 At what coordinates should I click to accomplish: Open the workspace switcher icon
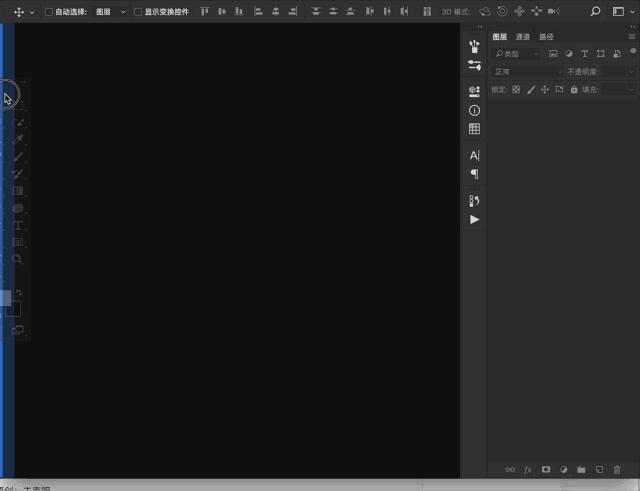(618, 11)
